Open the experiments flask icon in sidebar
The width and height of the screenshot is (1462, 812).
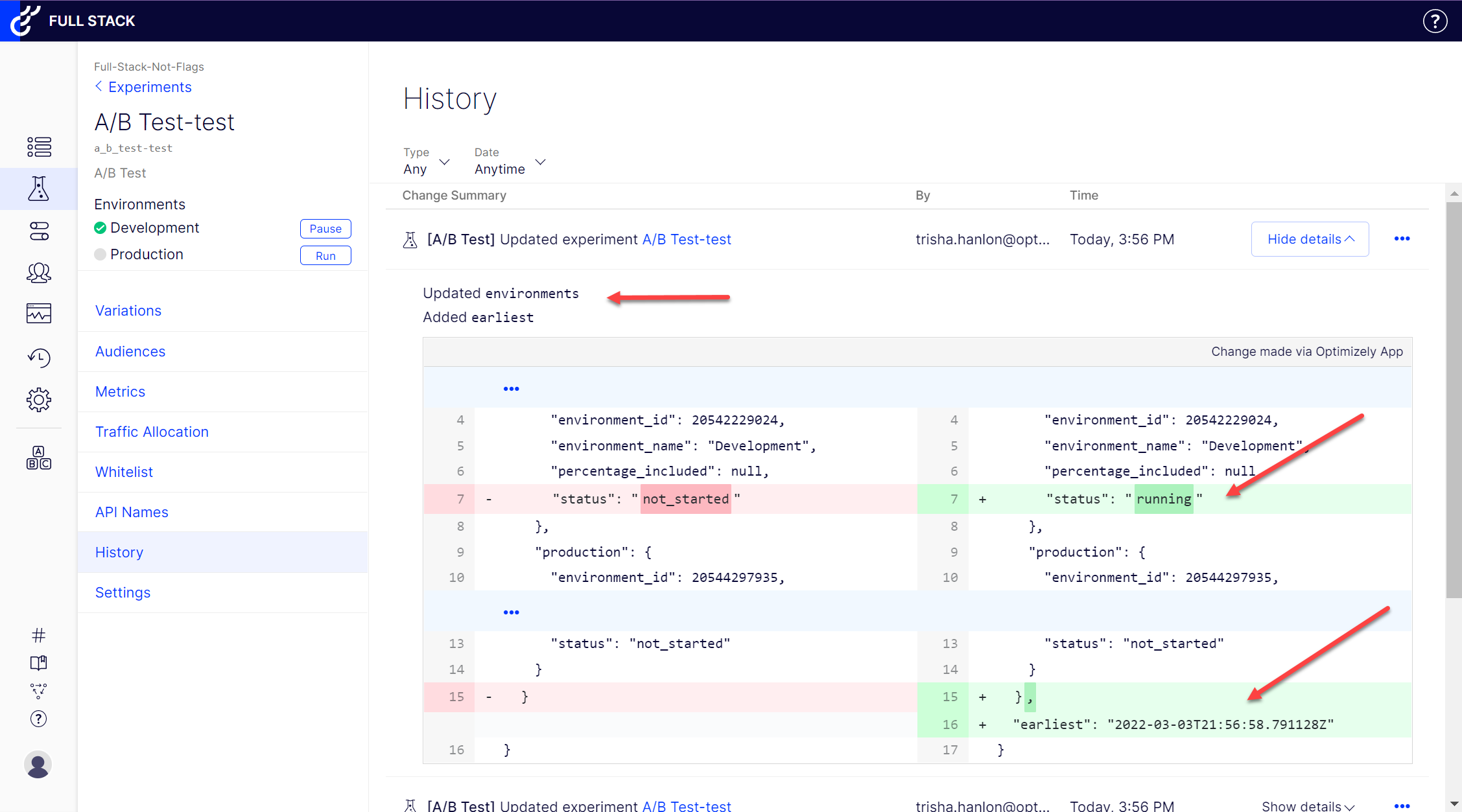tap(38, 189)
